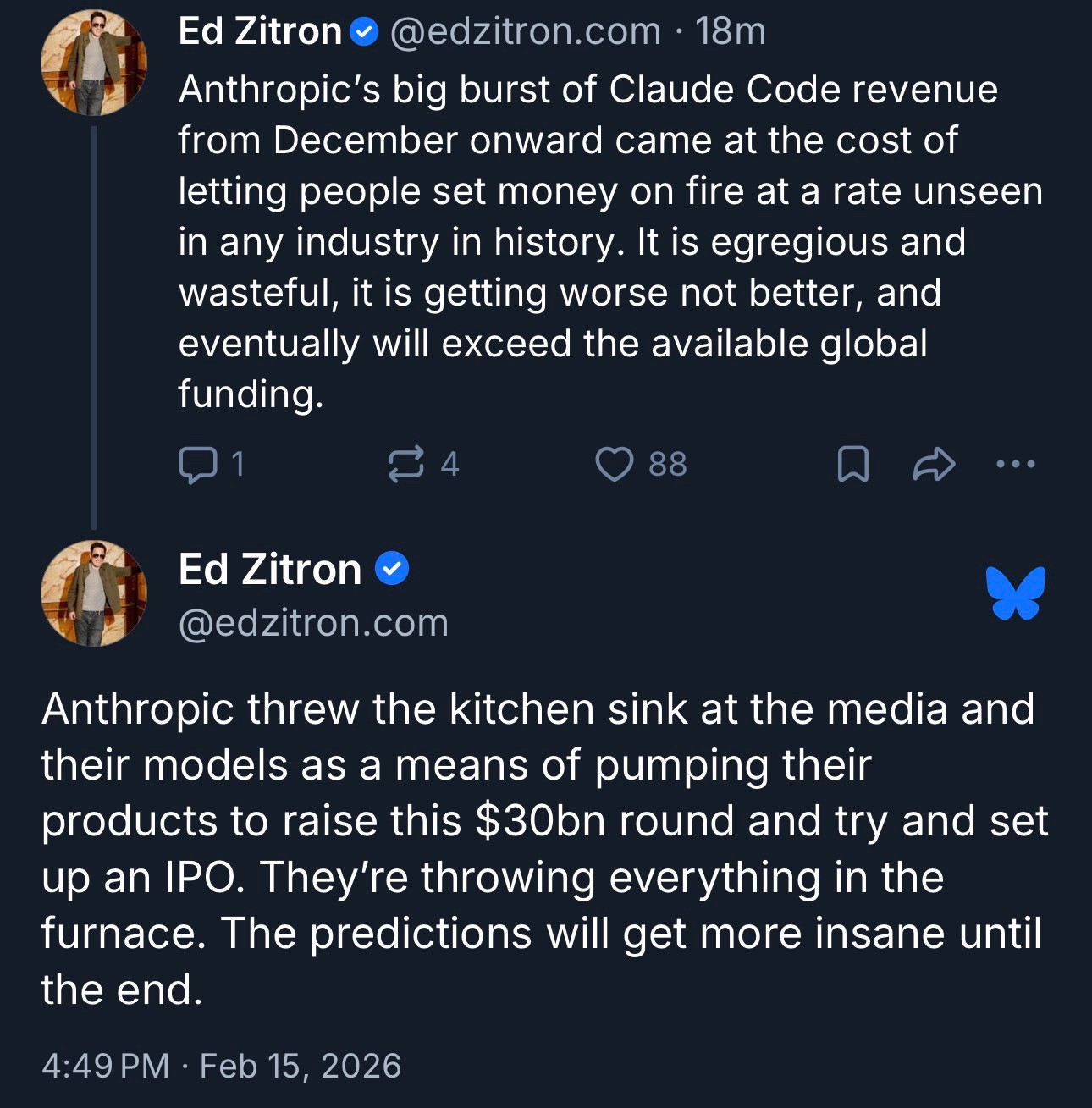This screenshot has width=1092, height=1108.
Task: Click verified badge beside top Ed Zitron name
Action: [364, 32]
